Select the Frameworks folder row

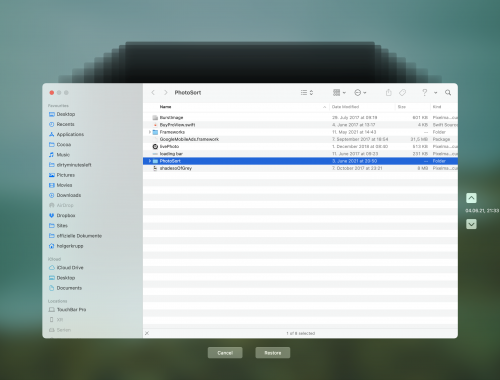[300, 132]
